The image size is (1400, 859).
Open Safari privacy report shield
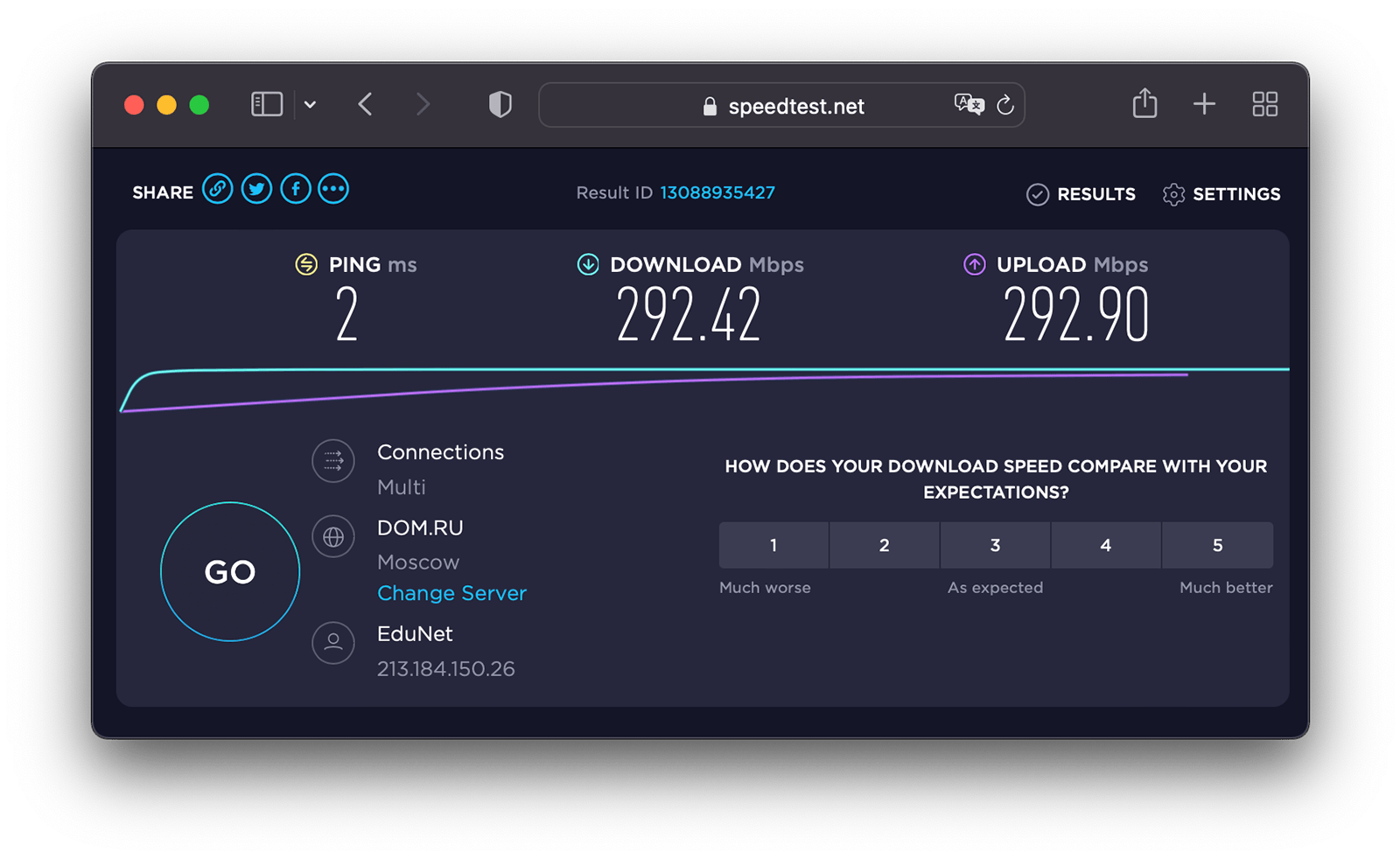pos(500,105)
